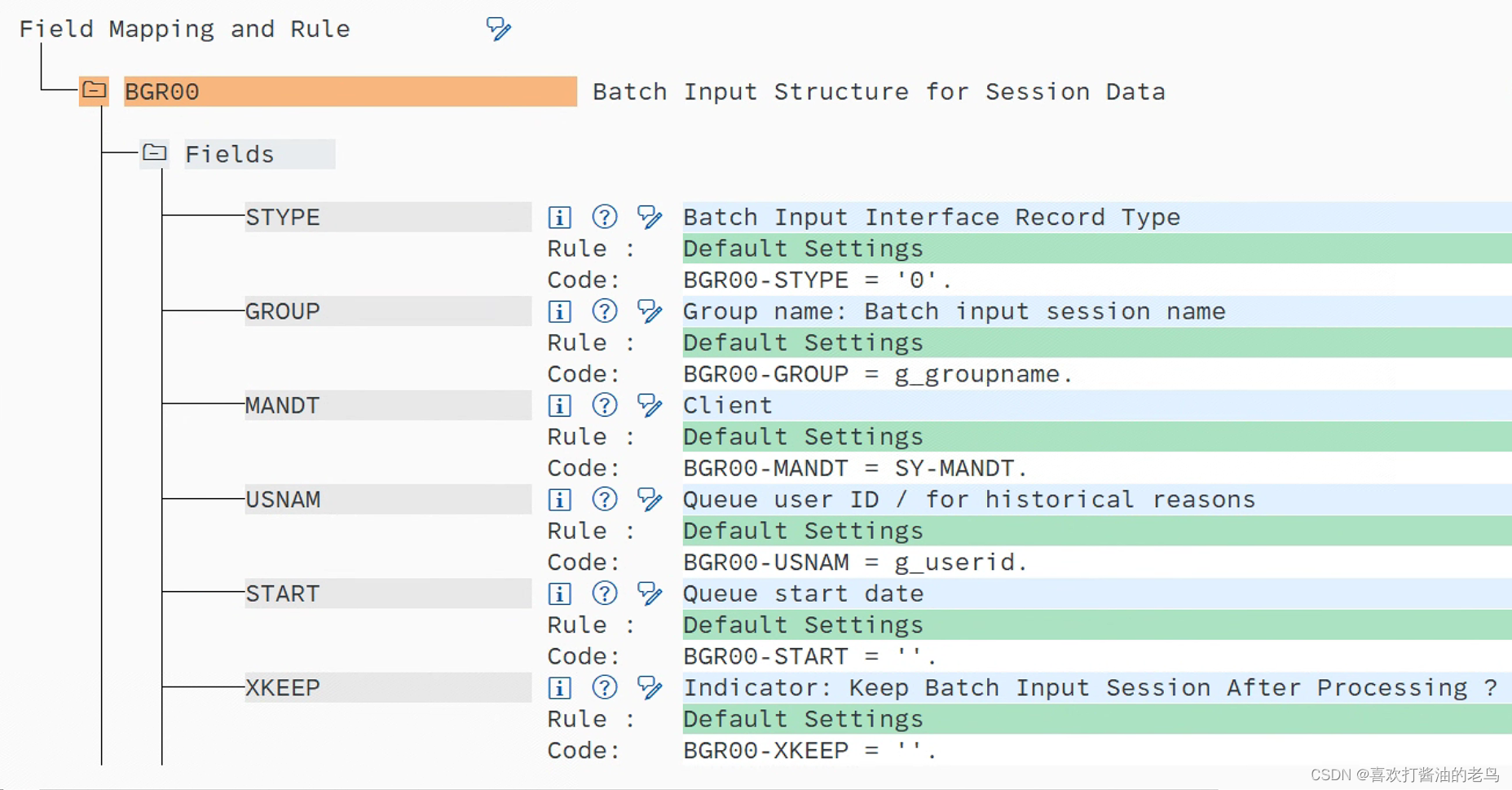Click the edit icon beside Field Mapping and Rule
Image resolution: width=1512 pixels, height=790 pixels.
pos(498,29)
